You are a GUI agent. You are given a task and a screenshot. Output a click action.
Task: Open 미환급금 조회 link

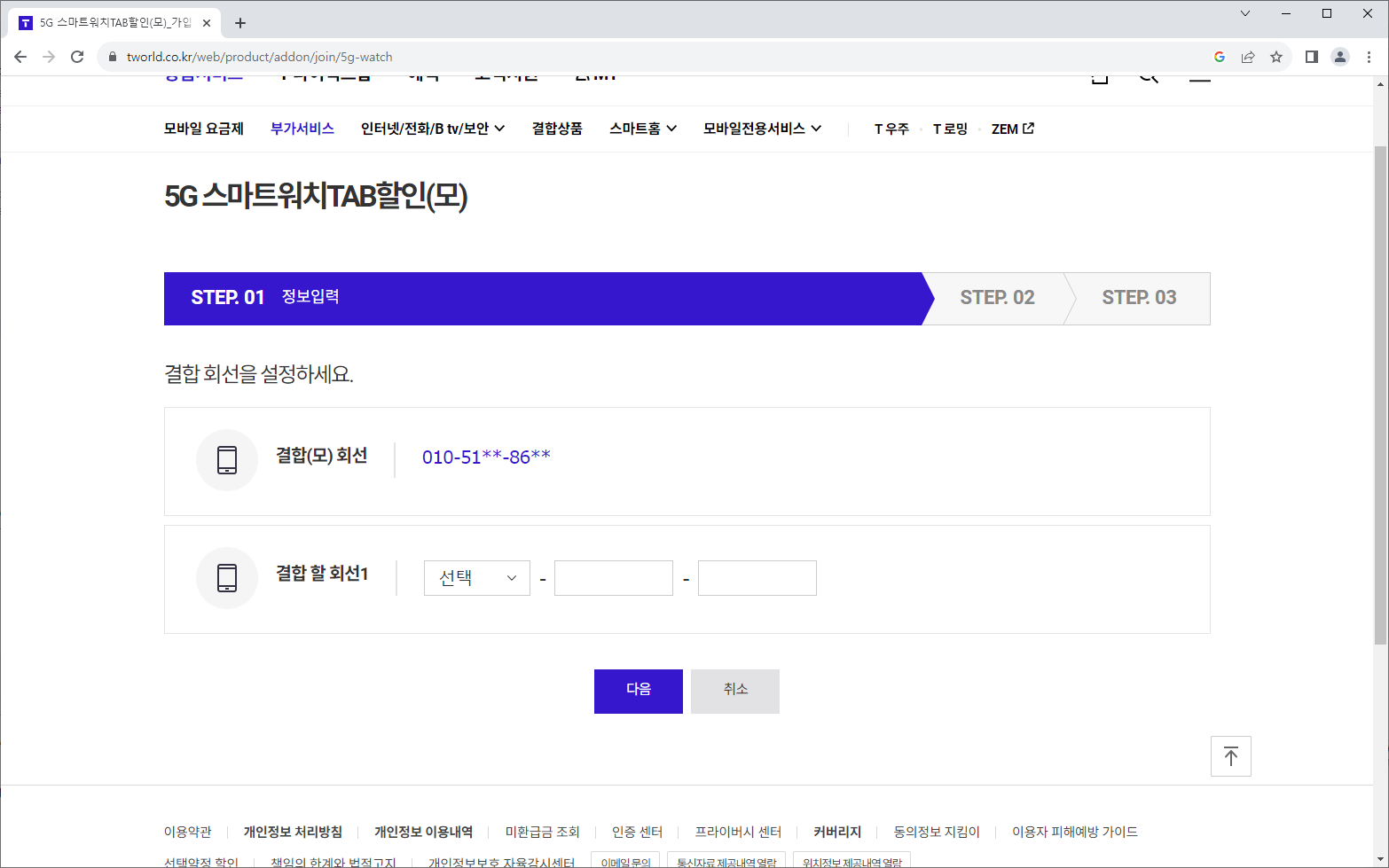[x=543, y=832]
